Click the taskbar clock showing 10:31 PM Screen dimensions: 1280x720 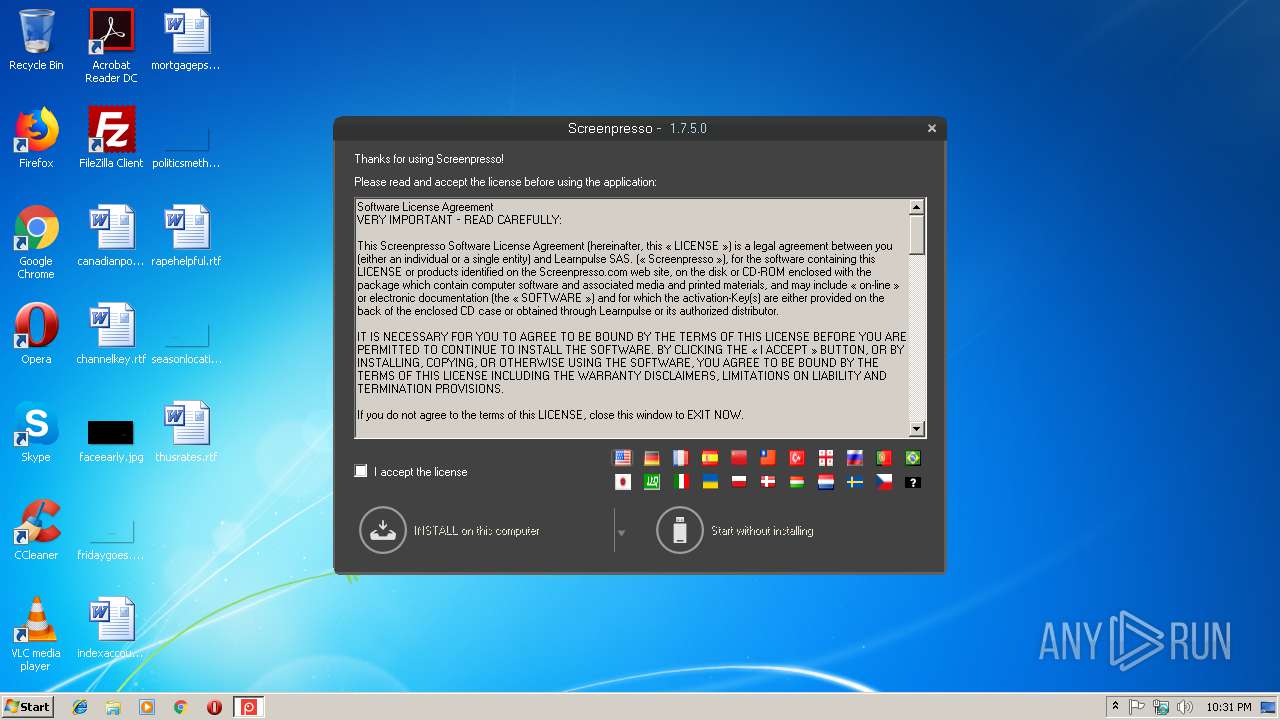coord(1228,707)
